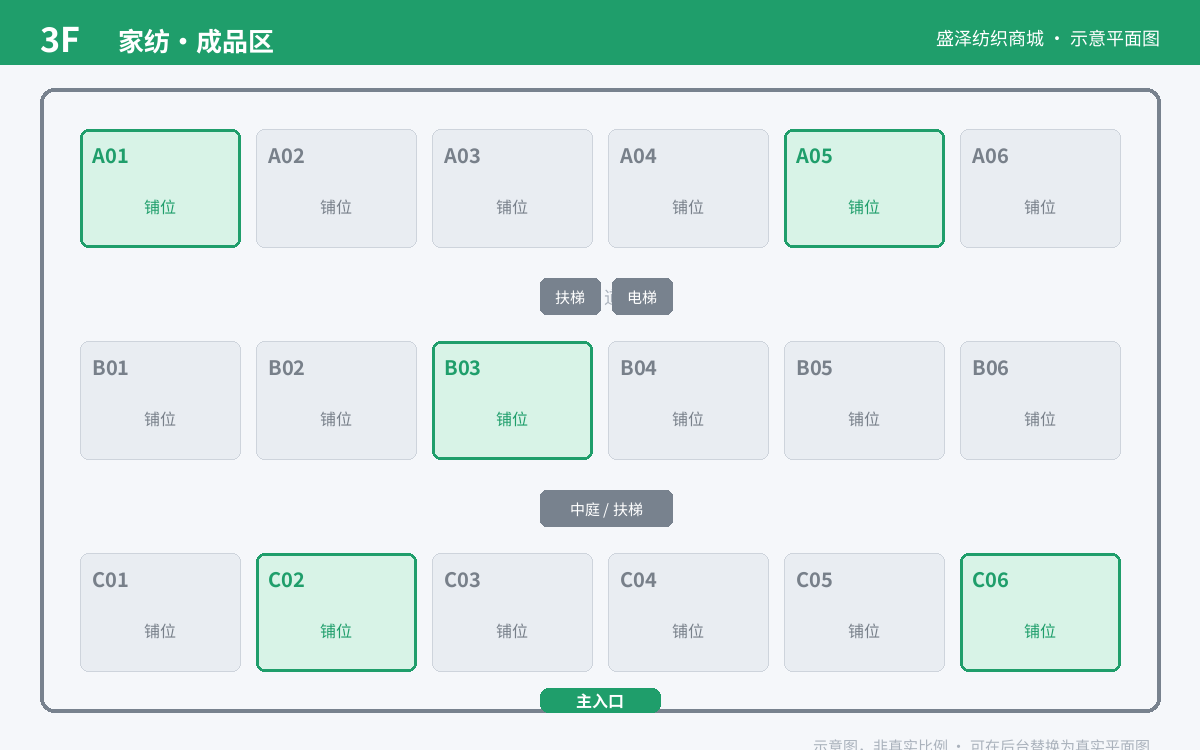Click the 家纺・成品区 zone title
This screenshot has height=750, width=1200.
point(196,41)
